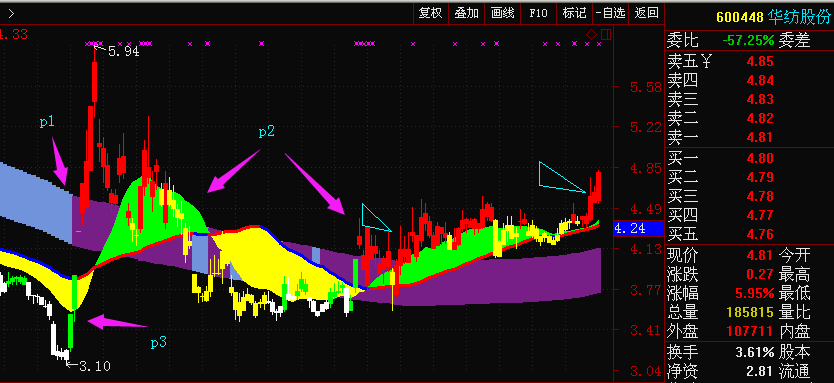The image size is (834, 383).
Task: Toggle the red split-panel icon
Action: pos(606,35)
